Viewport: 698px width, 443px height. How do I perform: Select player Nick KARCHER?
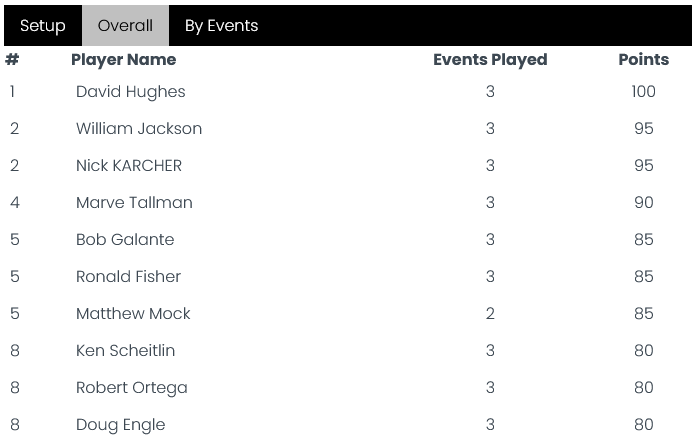[129, 166]
